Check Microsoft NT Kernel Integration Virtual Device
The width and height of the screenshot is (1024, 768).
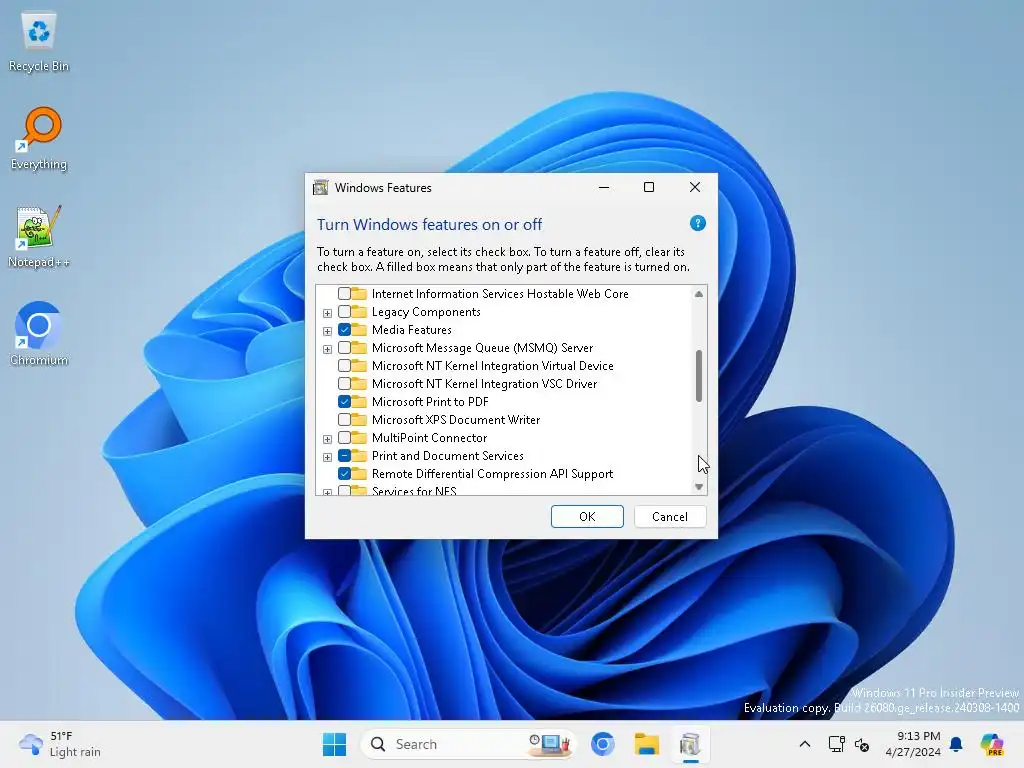click(344, 366)
